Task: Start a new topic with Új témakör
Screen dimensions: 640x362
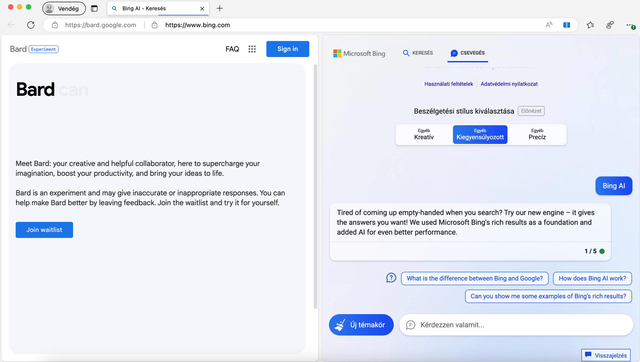Action: point(361,325)
